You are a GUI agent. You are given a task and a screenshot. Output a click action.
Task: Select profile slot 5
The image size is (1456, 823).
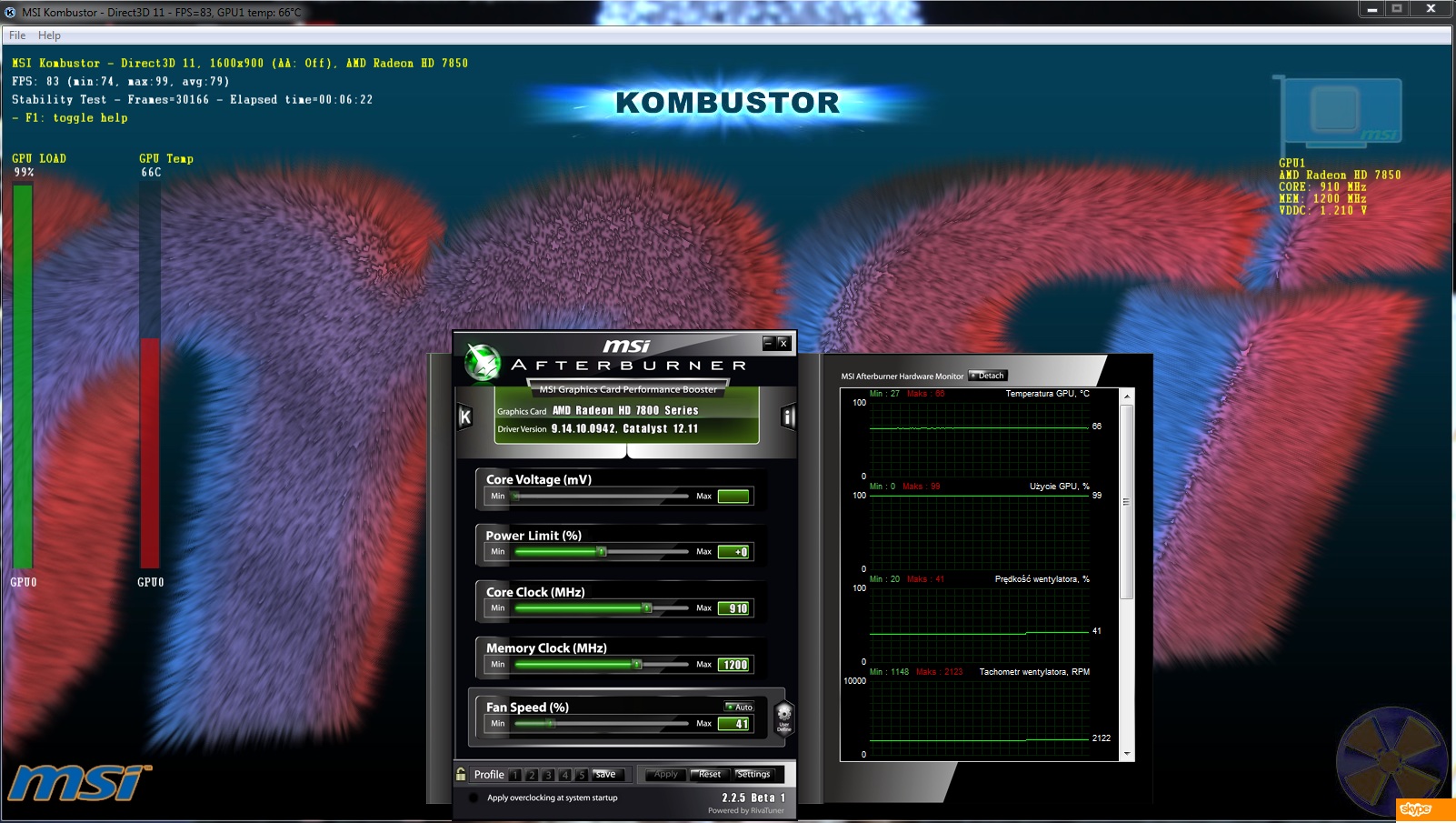click(x=581, y=775)
